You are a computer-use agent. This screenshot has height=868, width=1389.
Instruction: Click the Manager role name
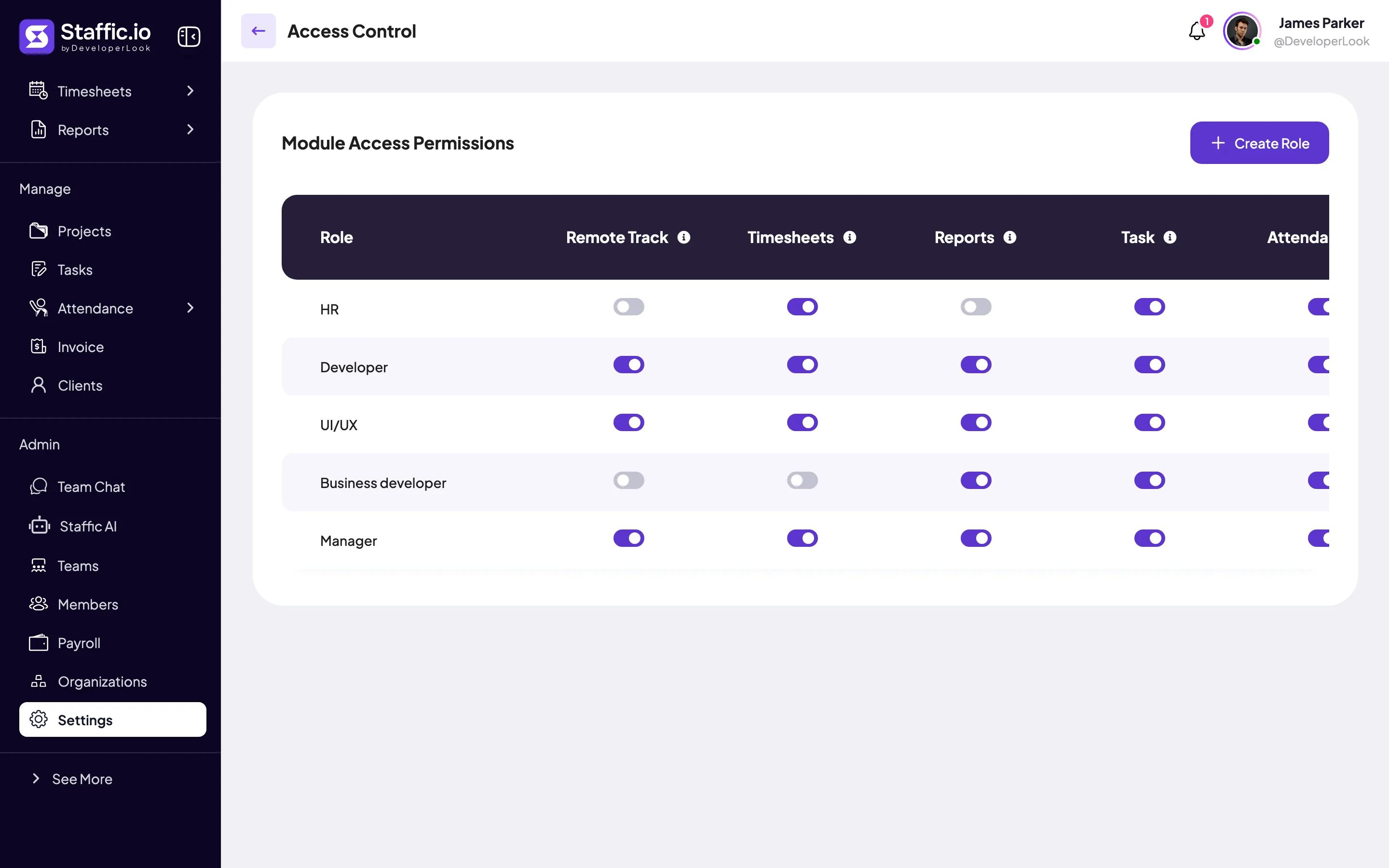click(348, 541)
